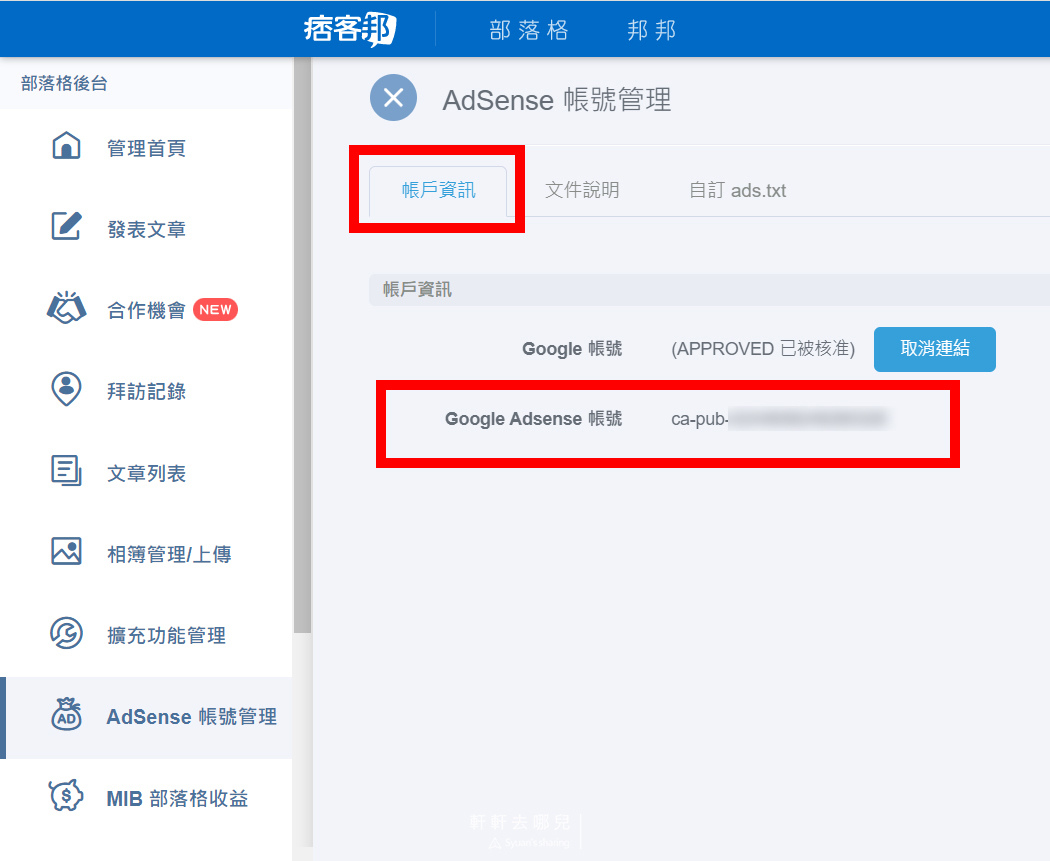Click the sidebar vertical scrollbar
The width and height of the screenshot is (1050, 861).
tap(302, 345)
